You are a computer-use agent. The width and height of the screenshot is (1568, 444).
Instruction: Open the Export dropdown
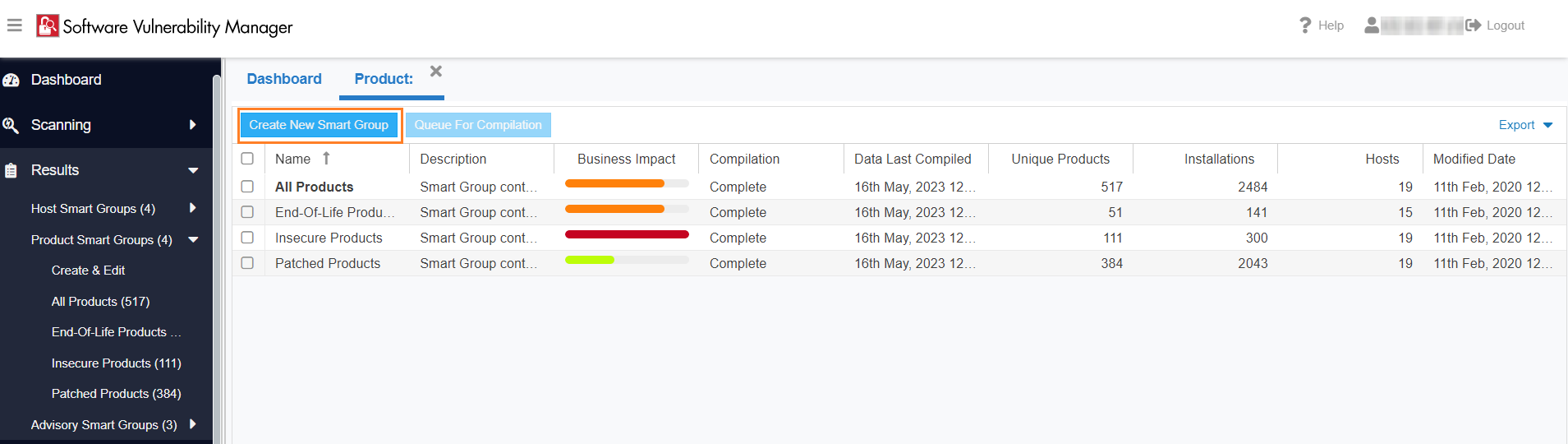click(x=1525, y=125)
